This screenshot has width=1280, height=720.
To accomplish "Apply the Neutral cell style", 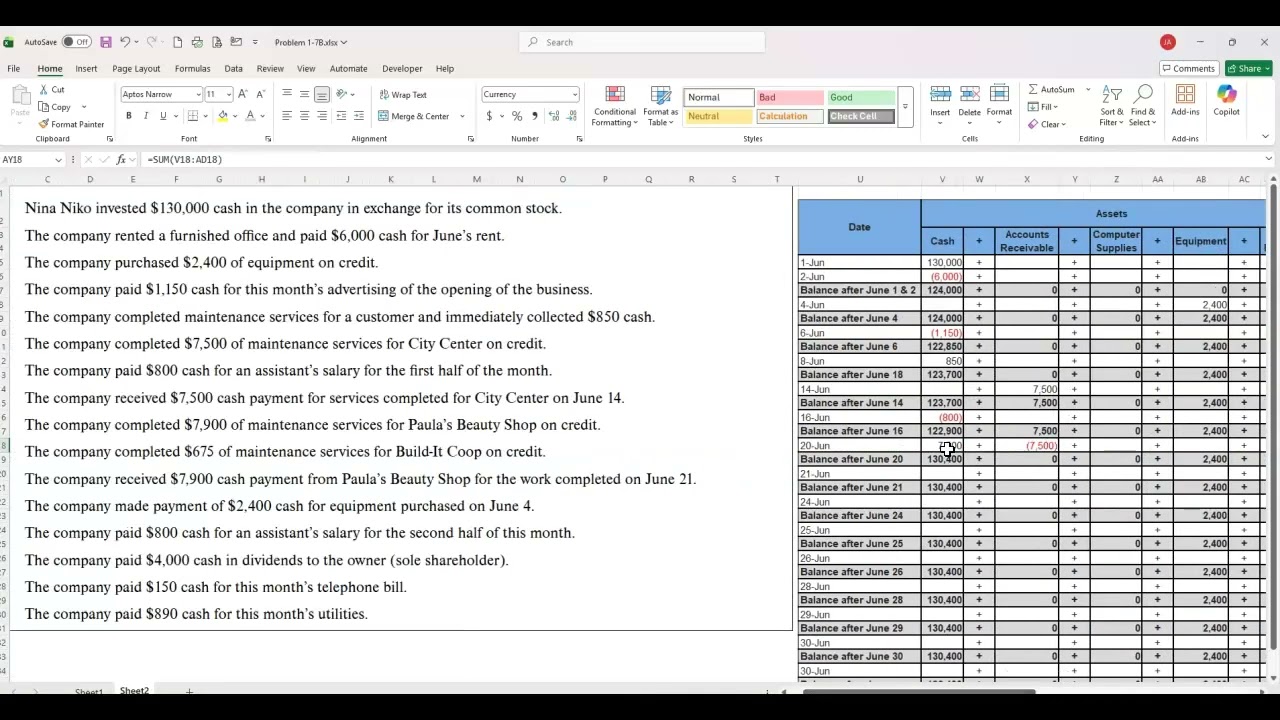I will pos(718,116).
